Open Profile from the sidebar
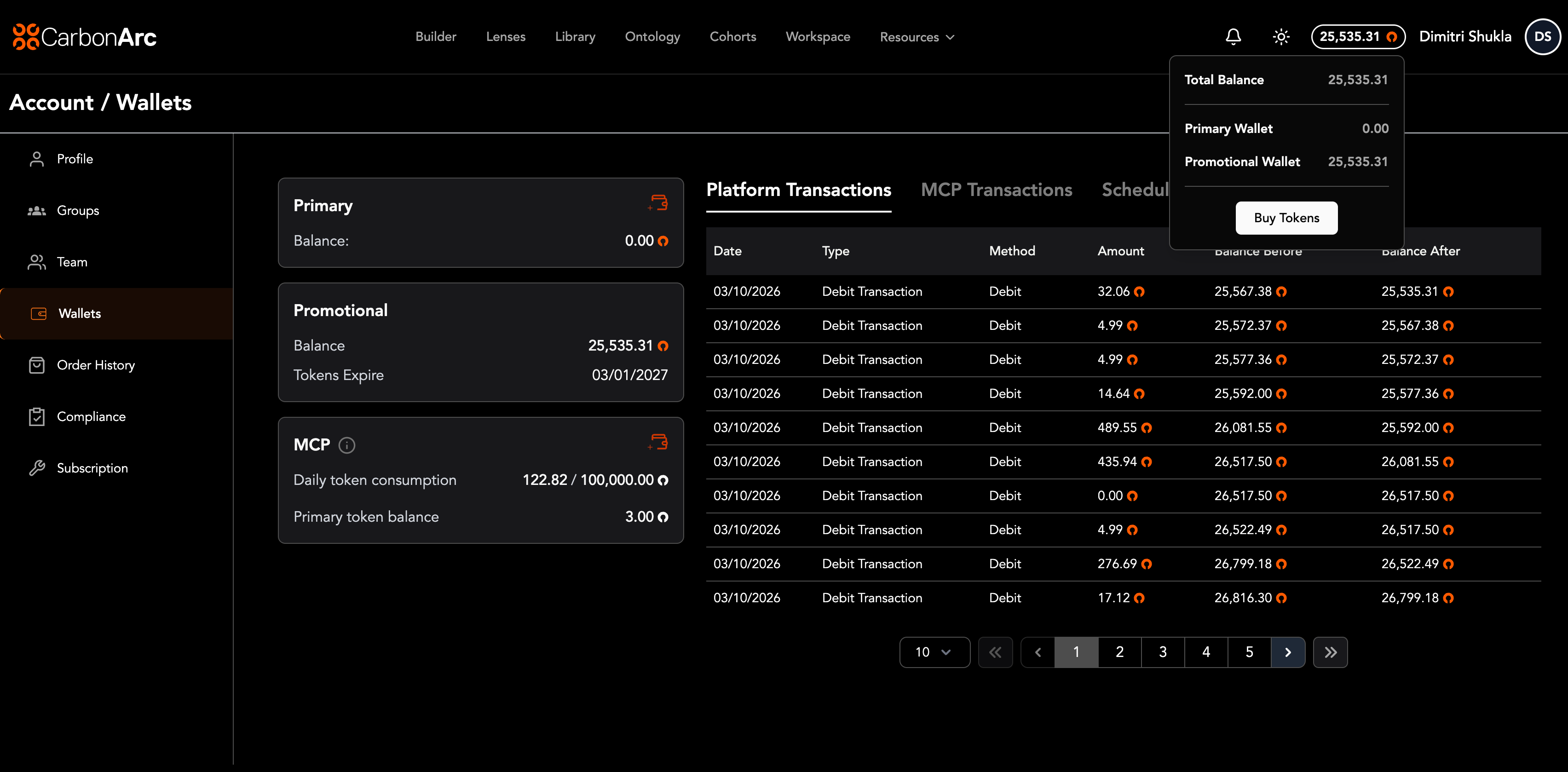1568x772 pixels. pyautogui.click(x=74, y=159)
